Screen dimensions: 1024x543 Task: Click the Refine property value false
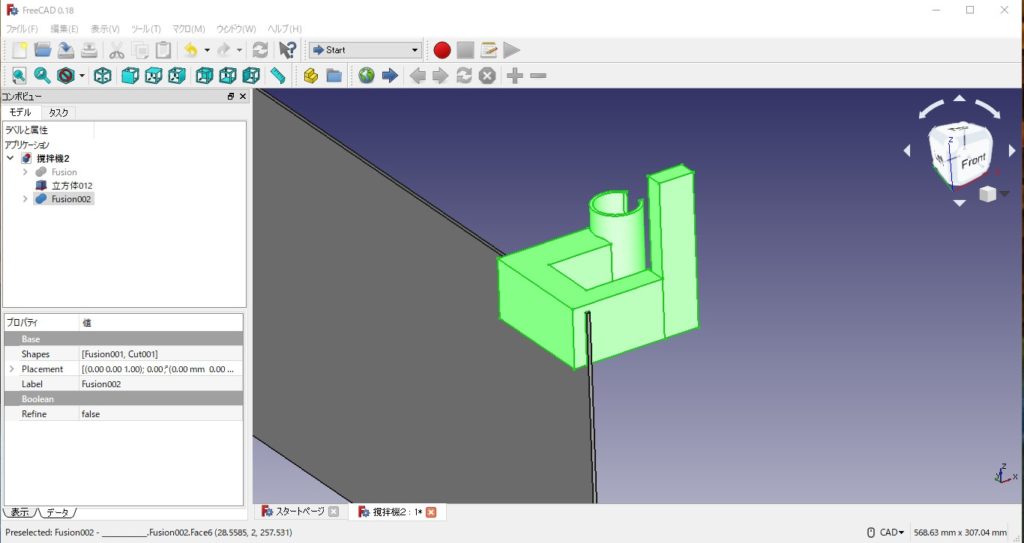click(x=160, y=414)
